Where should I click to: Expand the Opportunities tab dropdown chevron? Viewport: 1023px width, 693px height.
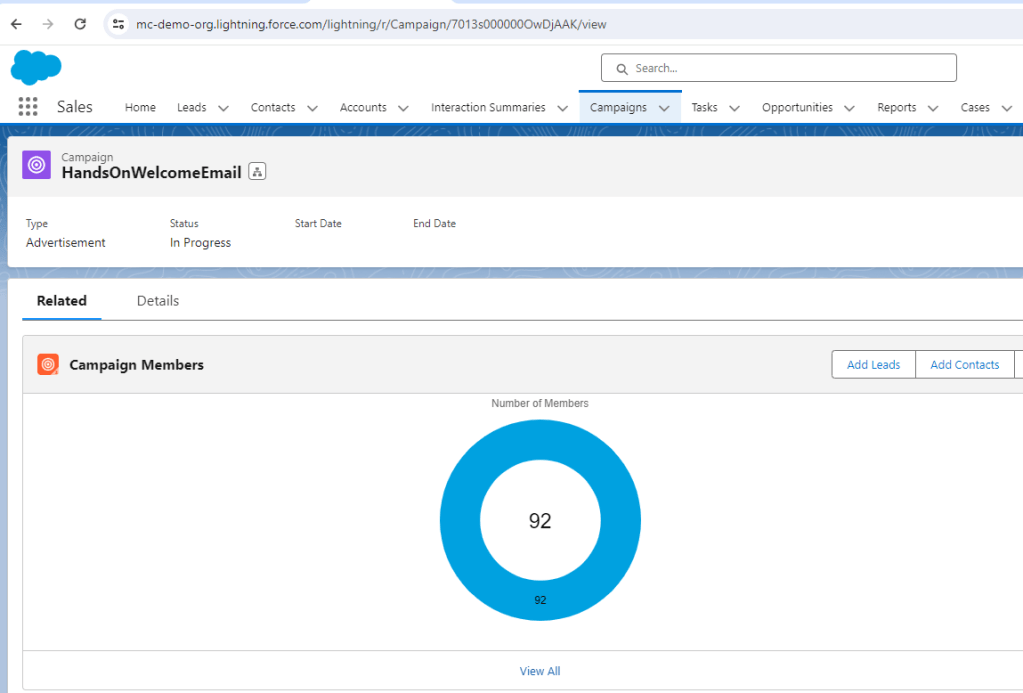pyautogui.click(x=849, y=108)
